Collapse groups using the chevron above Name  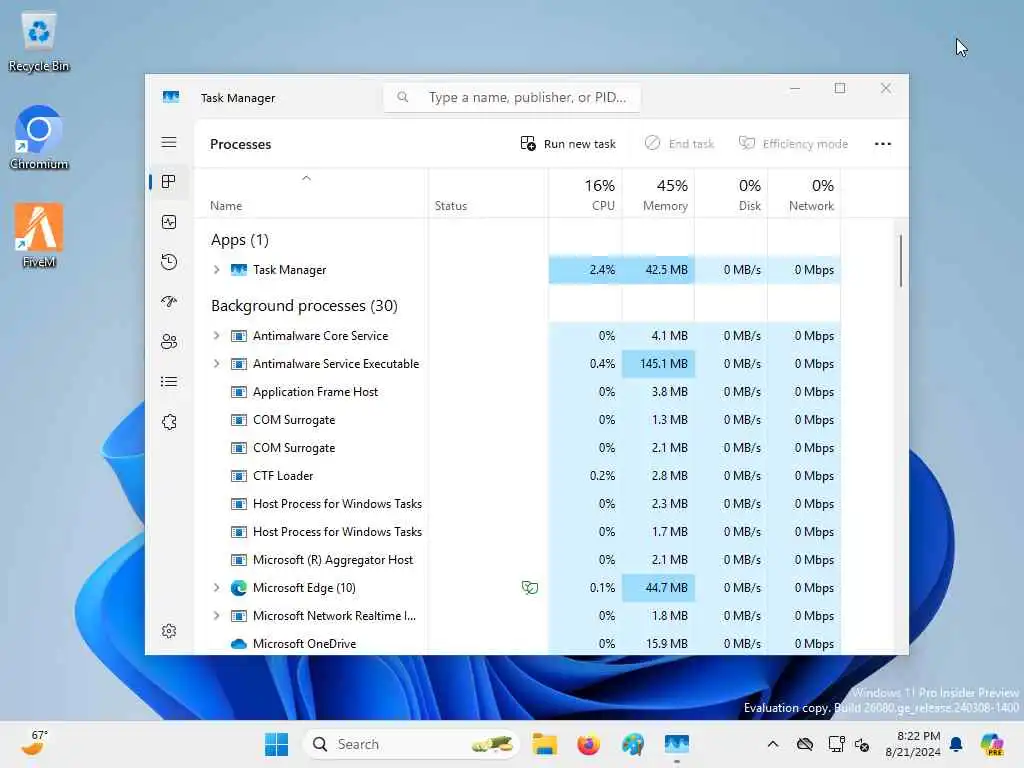click(x=306, y=178)
